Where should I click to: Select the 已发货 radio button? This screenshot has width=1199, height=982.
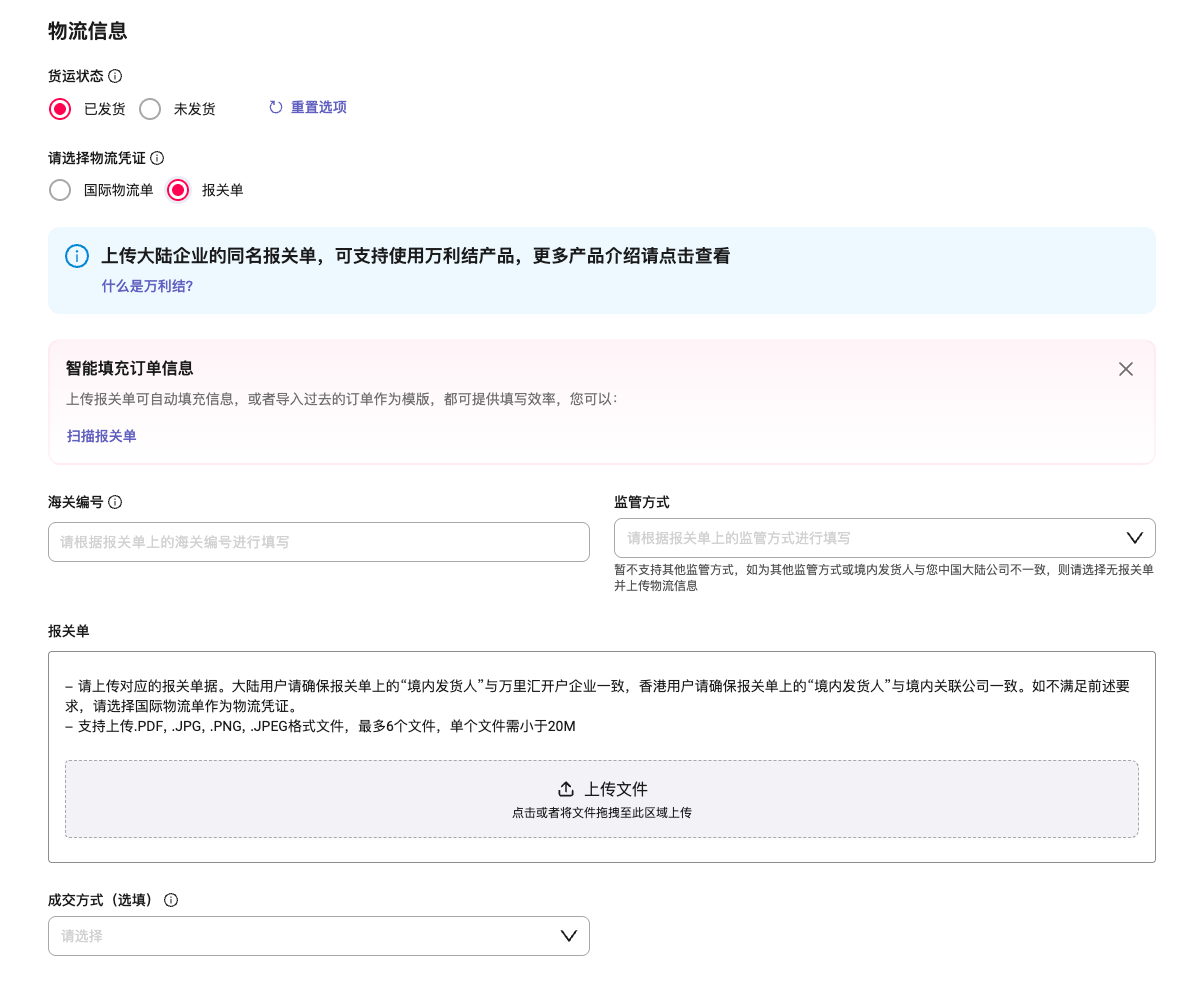[60, 109]
